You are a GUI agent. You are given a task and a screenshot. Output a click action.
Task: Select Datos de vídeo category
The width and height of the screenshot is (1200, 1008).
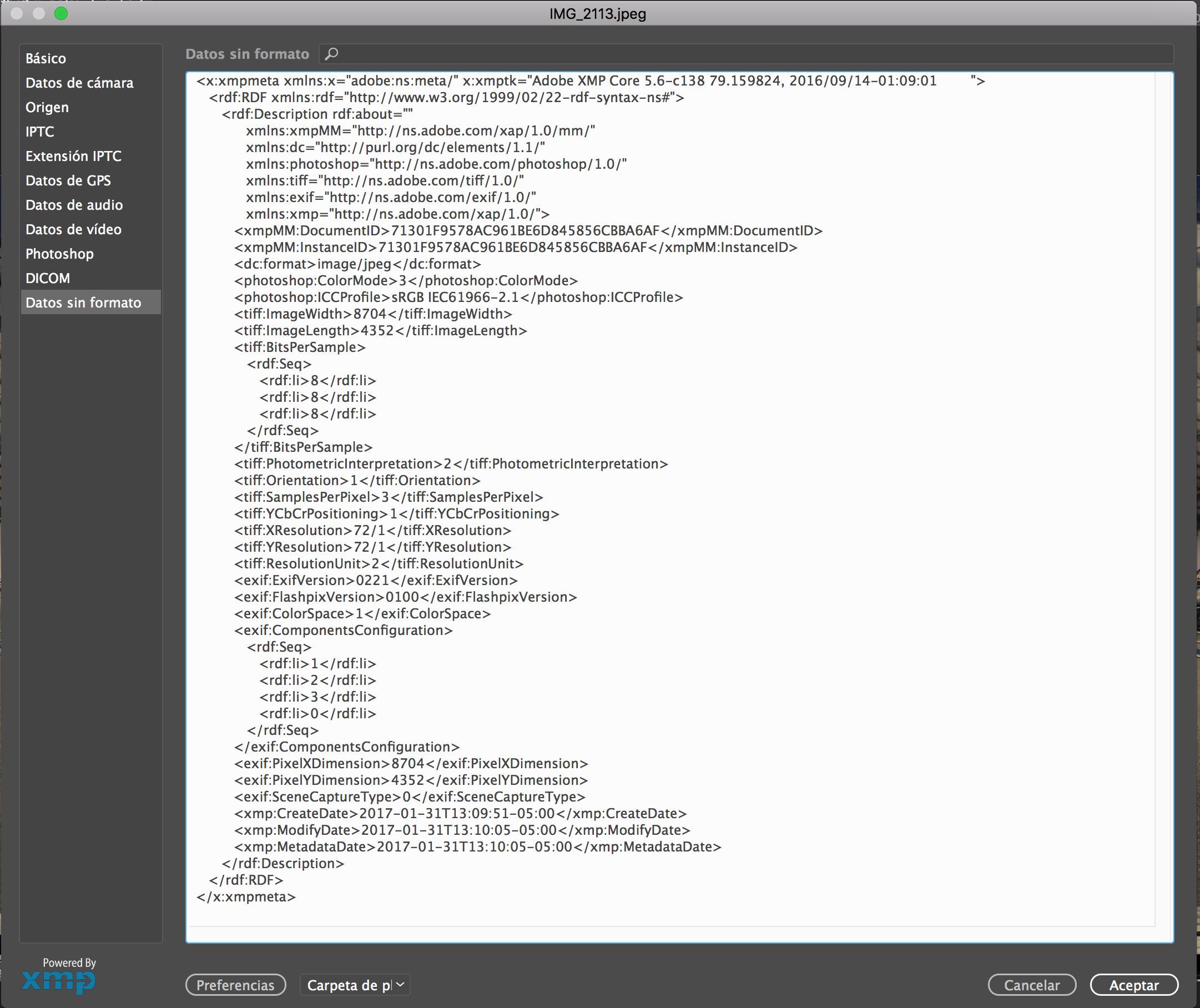click(73, 230)
